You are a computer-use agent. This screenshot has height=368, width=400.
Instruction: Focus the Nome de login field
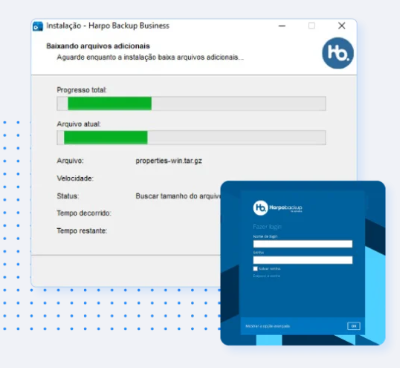[x=303, y=244]
